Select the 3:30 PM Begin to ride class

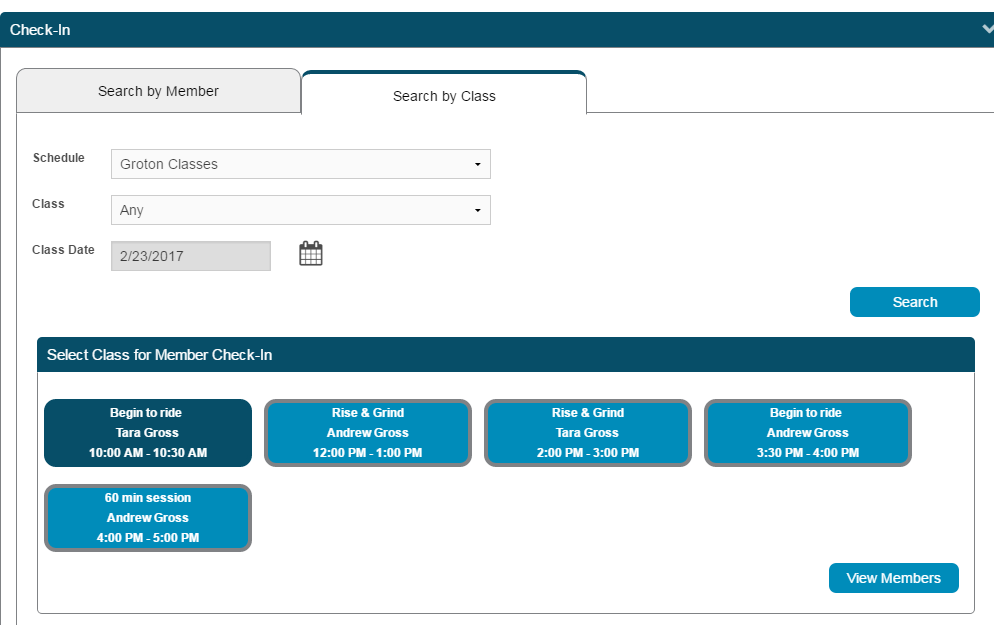pos(808,433)
